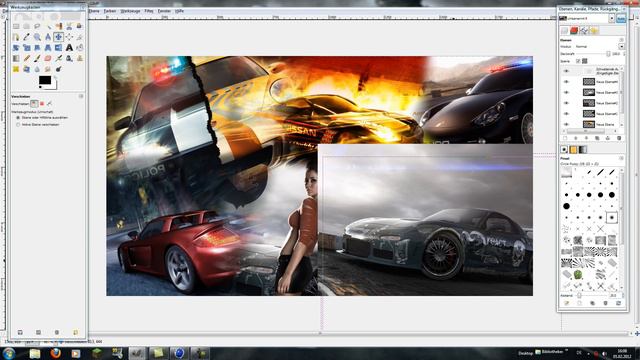Screen dimensions: 640x360
Task: Open the image selector dropdown in dock
Action: tap(611, 18)
